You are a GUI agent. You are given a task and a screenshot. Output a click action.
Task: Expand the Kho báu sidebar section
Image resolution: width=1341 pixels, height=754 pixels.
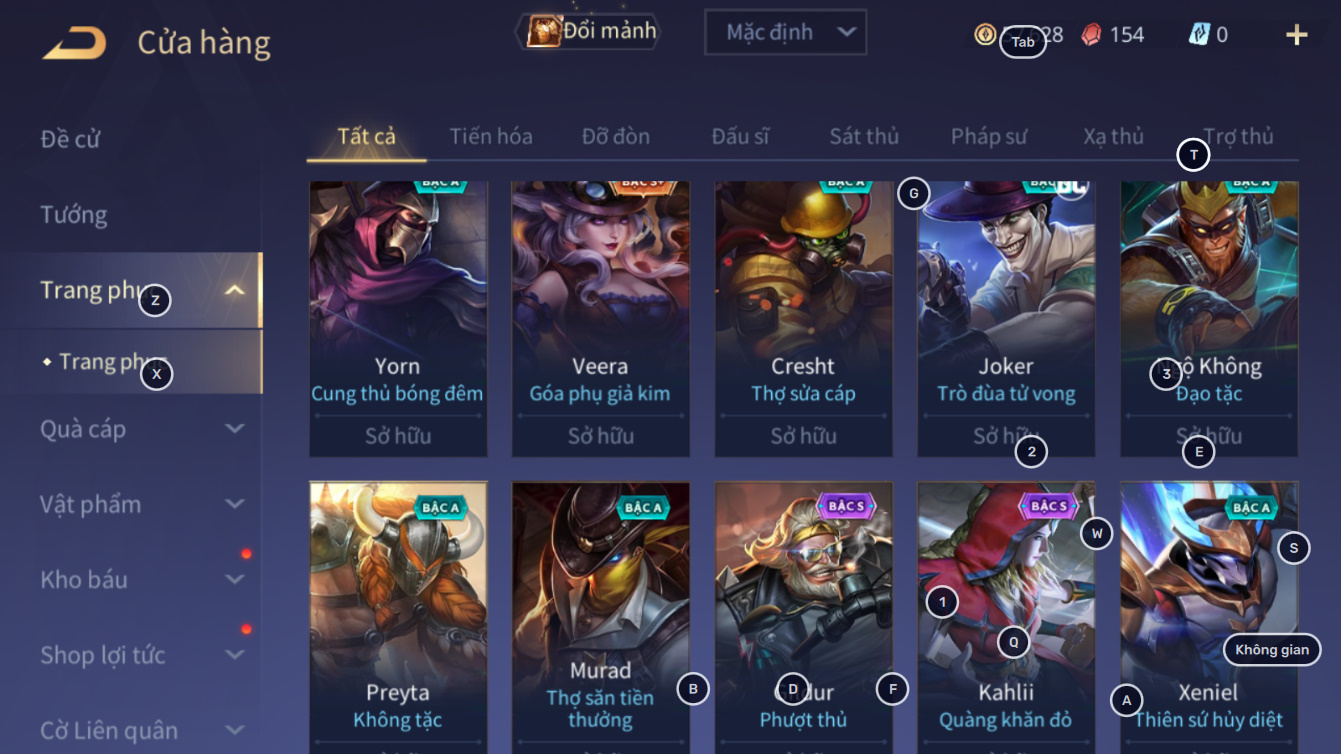(x=235, y=579)
